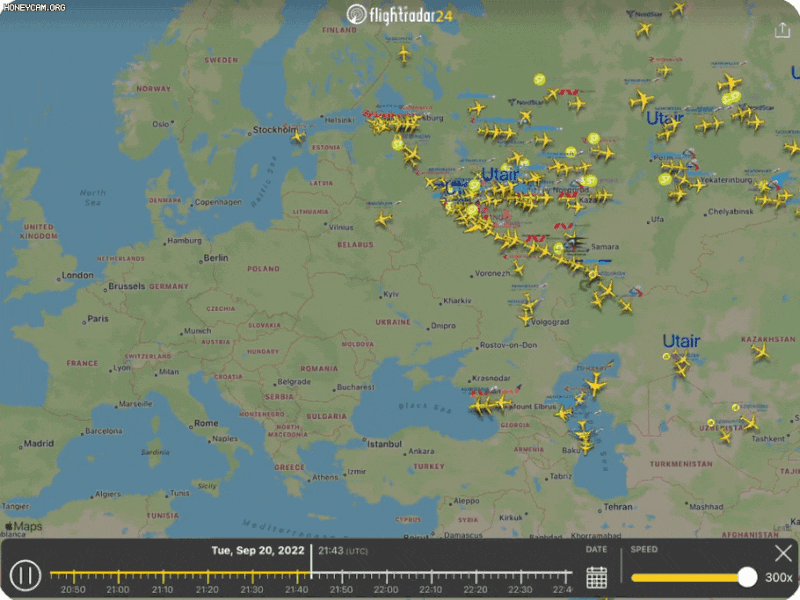This screenshot has height=600, width=800.
Task: Select the plane over Kazakhstan label
Action: click(x=760, y=352)
